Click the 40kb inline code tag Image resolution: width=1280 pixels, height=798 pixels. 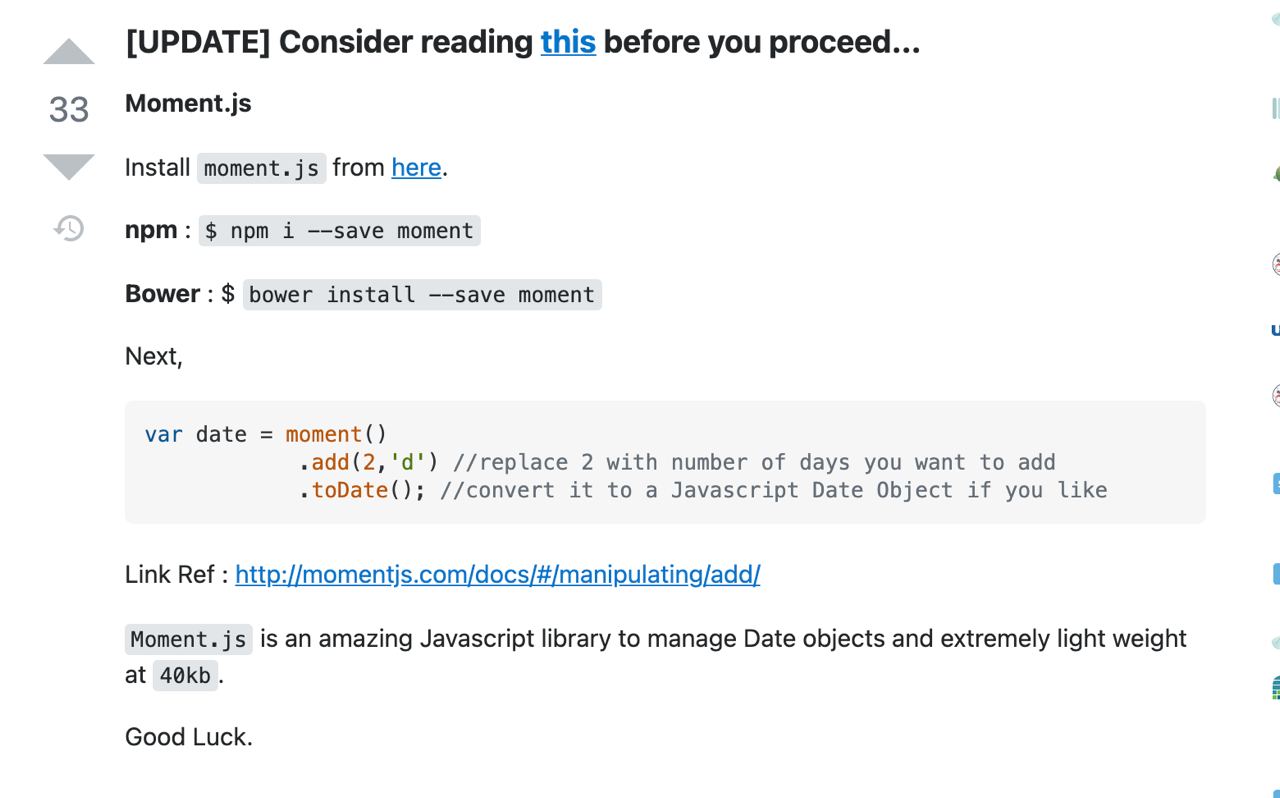click(x=185, y=676)
